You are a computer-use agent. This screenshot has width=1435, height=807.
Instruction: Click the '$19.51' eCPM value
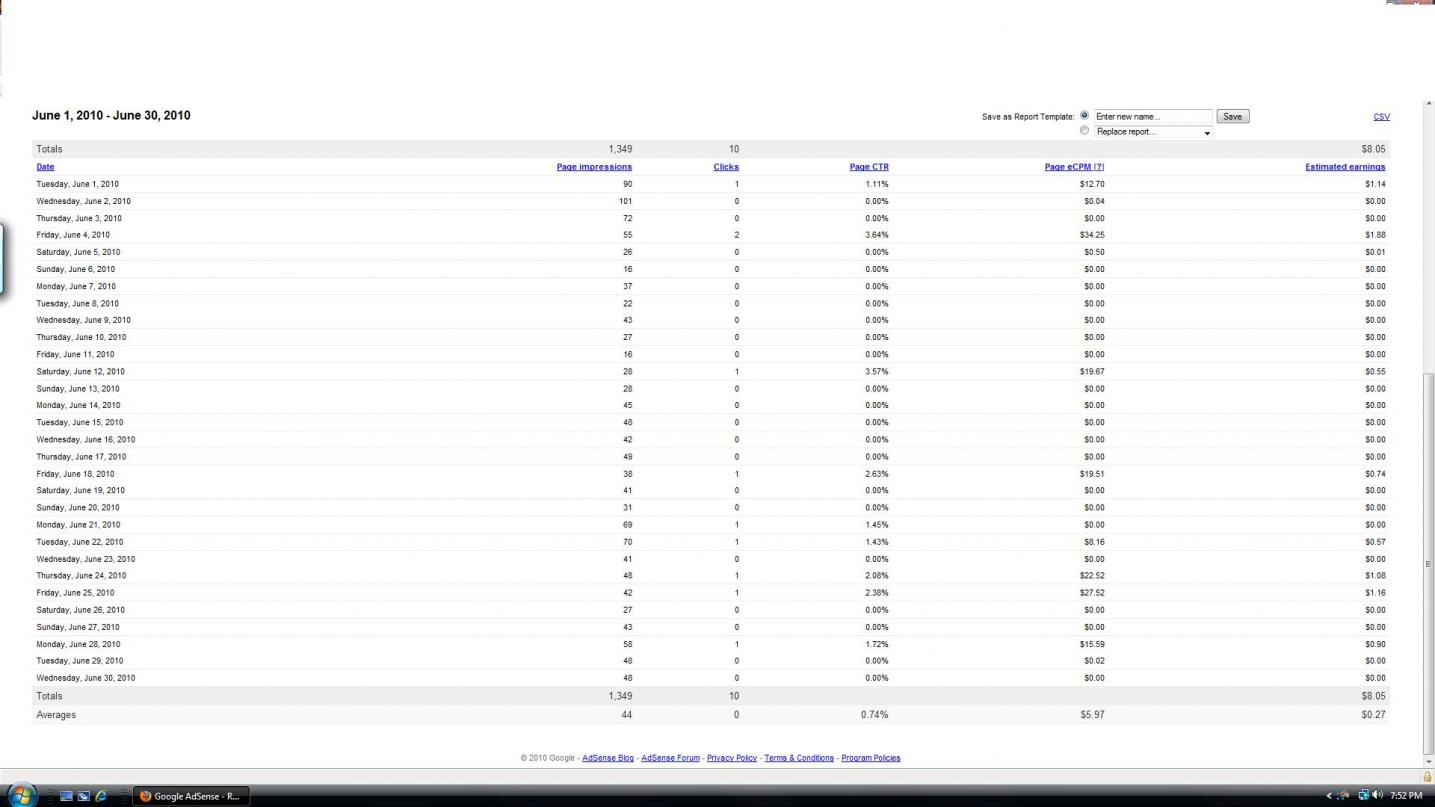tap(1092, 474)
